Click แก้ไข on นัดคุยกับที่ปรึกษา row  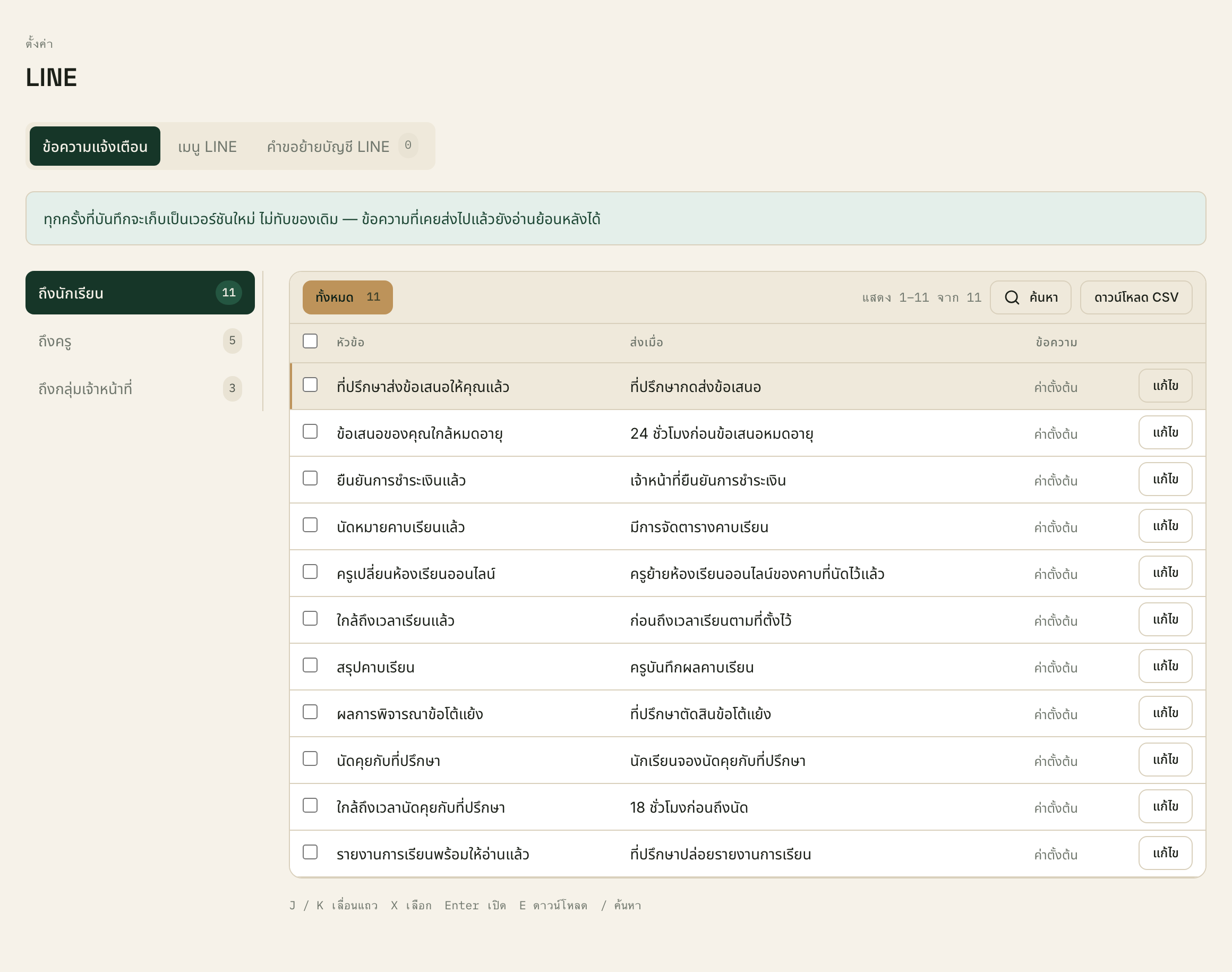tap(1166, 760)
